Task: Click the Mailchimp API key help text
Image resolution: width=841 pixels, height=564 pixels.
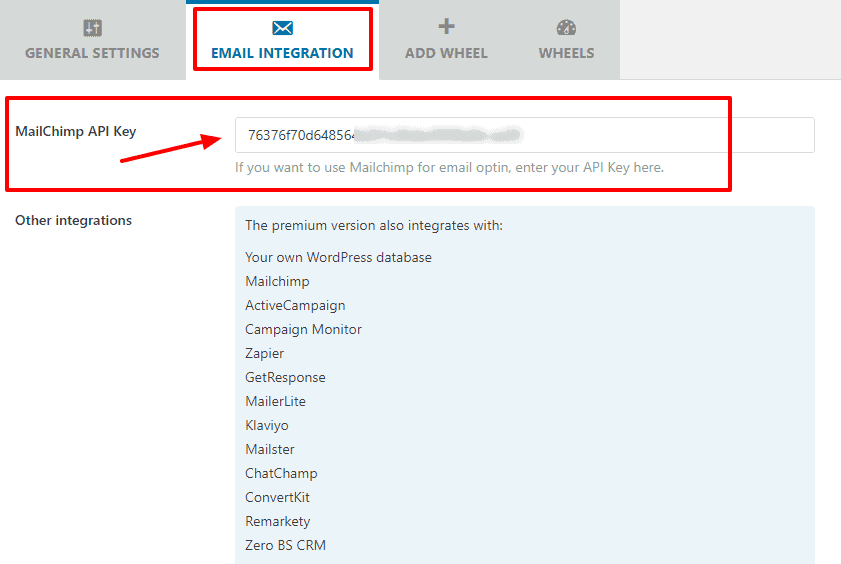Action: (449, 168)
